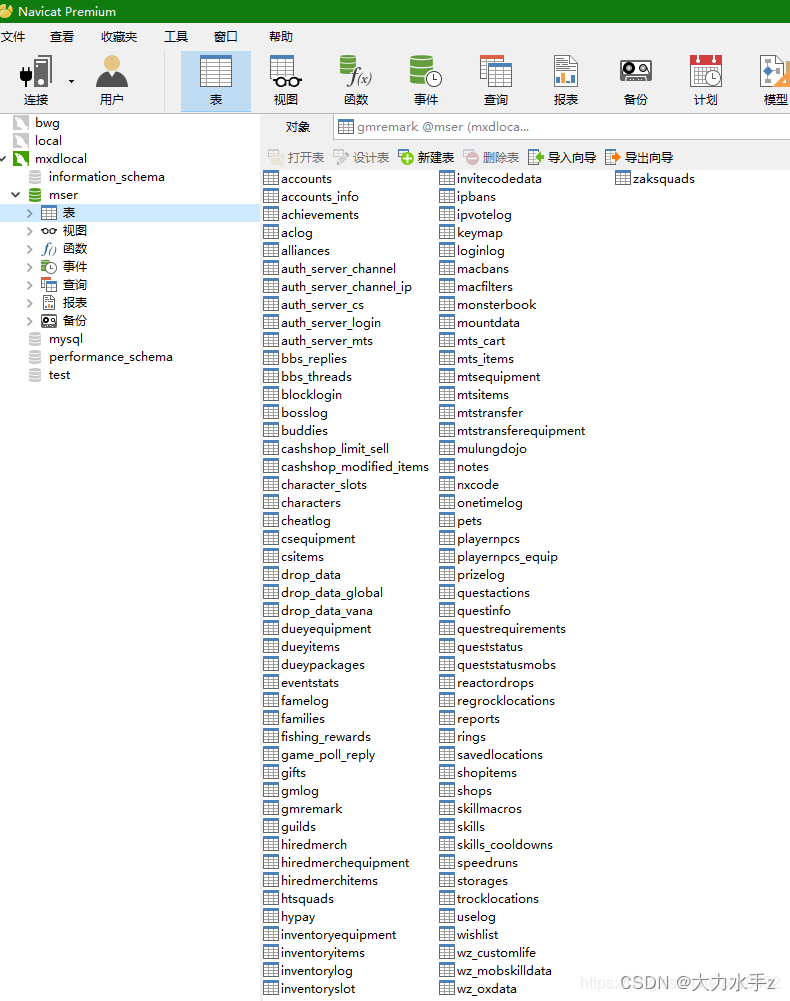This screenshot has height=1001, width=790.
Task: Open the Connection (连接) toolbar icon
Action: point(36,80)
